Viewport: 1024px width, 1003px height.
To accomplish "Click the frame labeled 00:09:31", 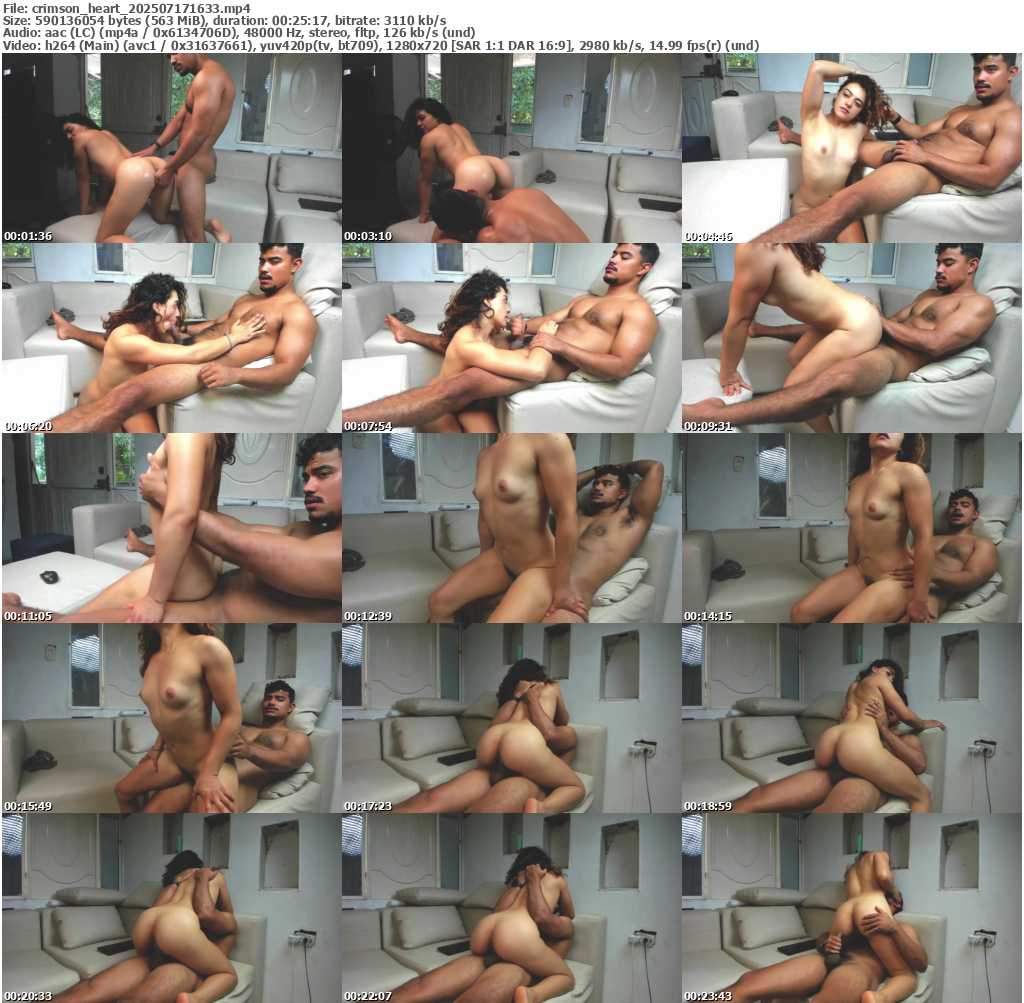I will point(851,338).
